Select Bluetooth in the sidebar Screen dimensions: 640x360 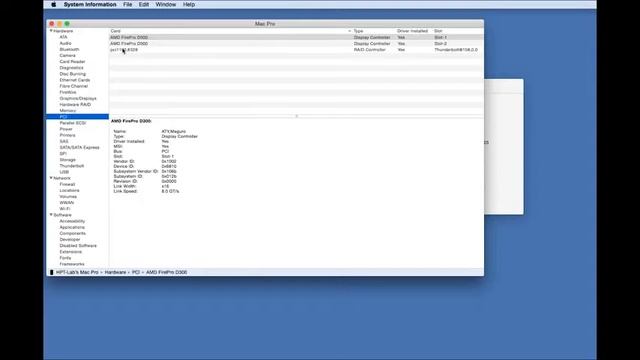point(69,49)
